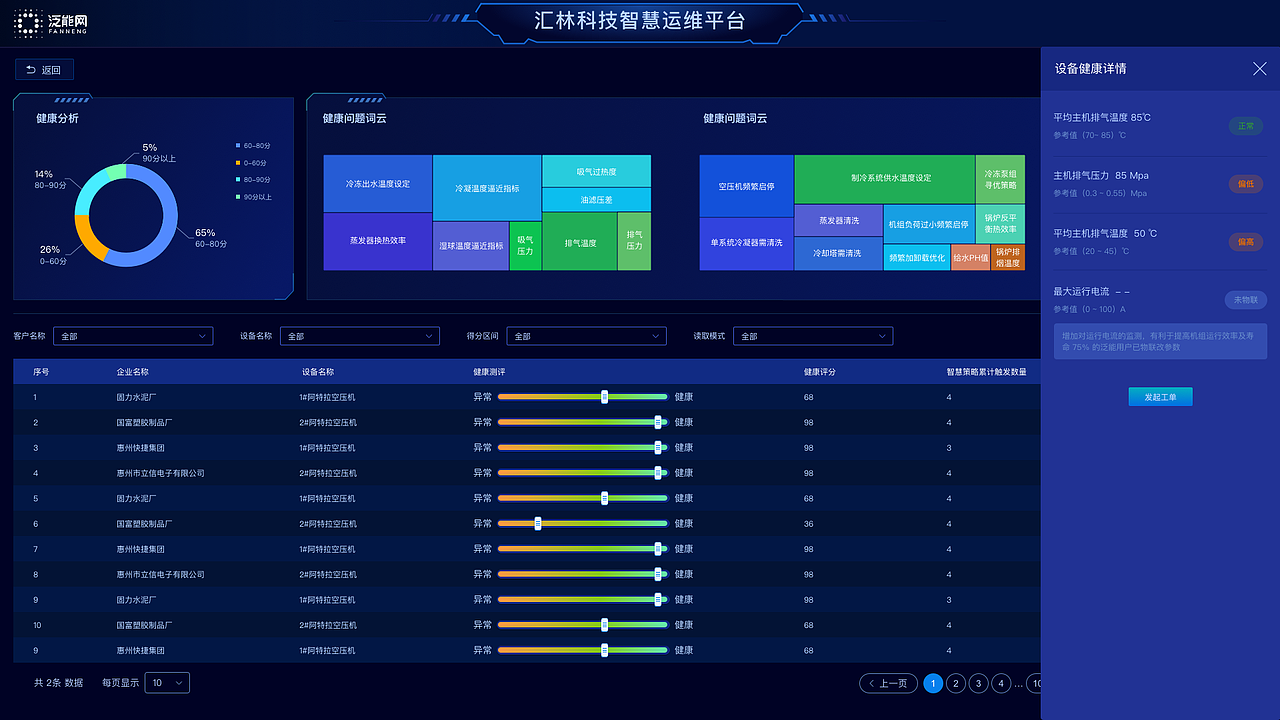1280x720 pixels.
Task: Click the 0-60分 legend swatch
Action: point(238,163)
